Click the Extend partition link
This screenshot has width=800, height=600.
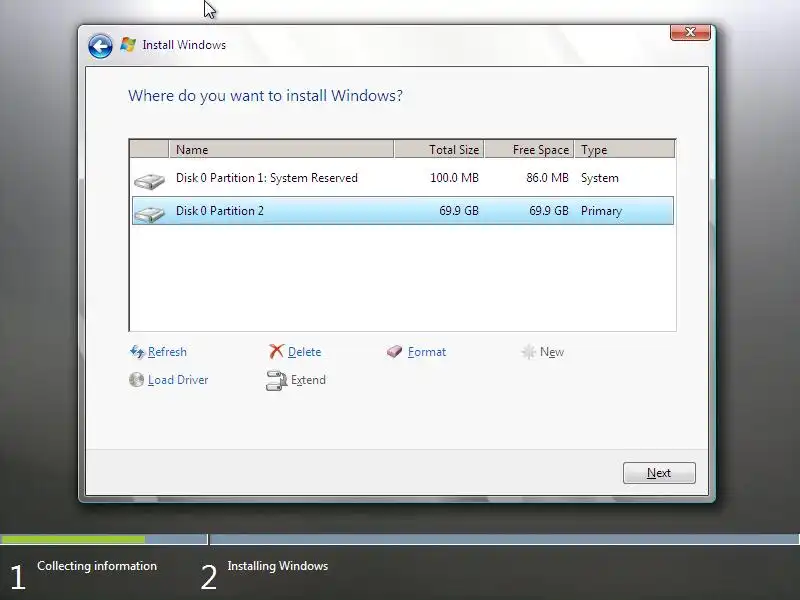[308, 380]
